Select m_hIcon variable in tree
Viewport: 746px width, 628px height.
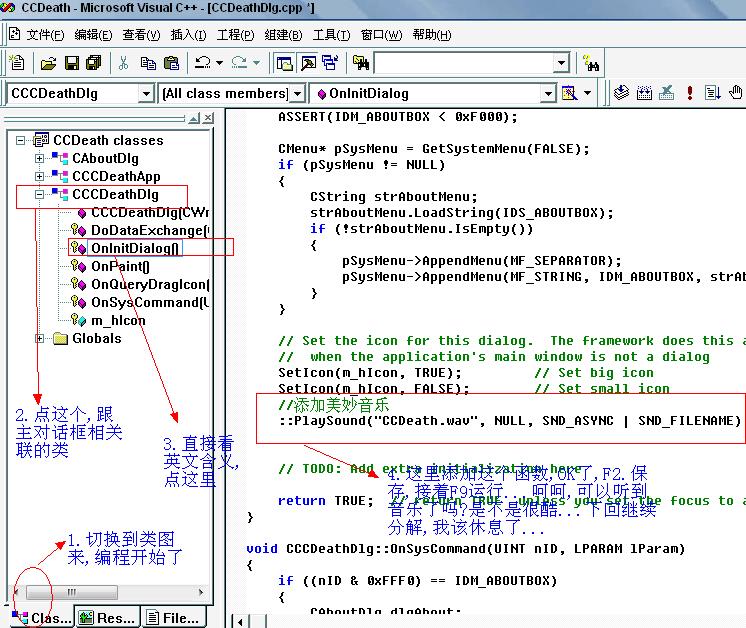[x=118, y=321]
